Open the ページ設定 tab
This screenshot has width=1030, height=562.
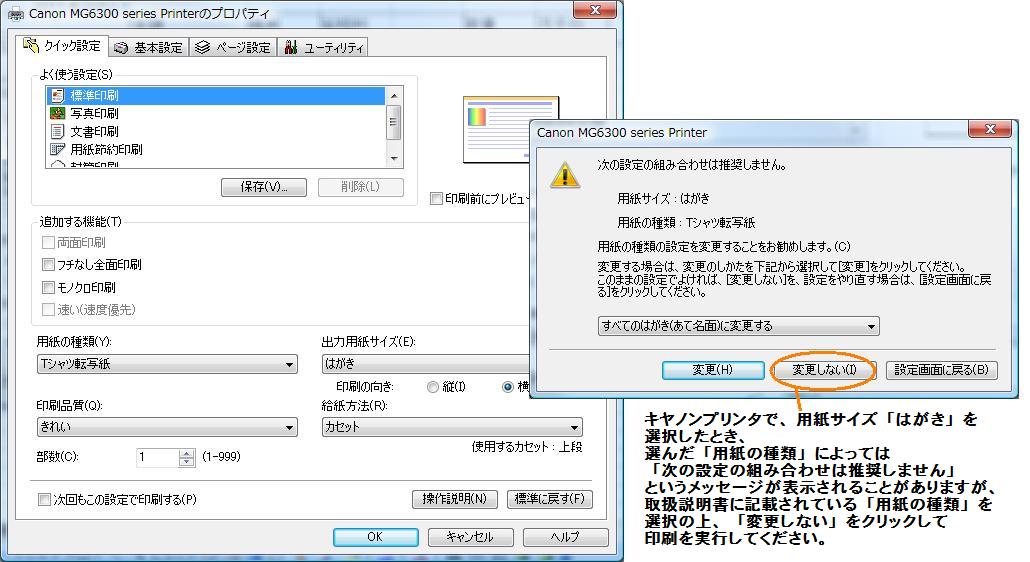(233, 47)
